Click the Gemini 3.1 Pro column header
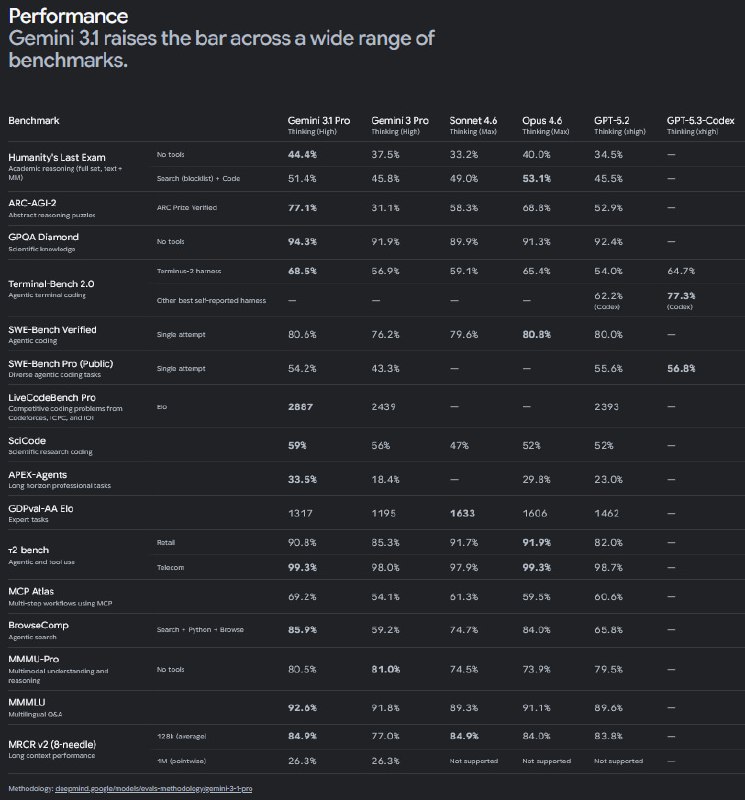This screenshot has width=745, height=800. tap(319, 121)
